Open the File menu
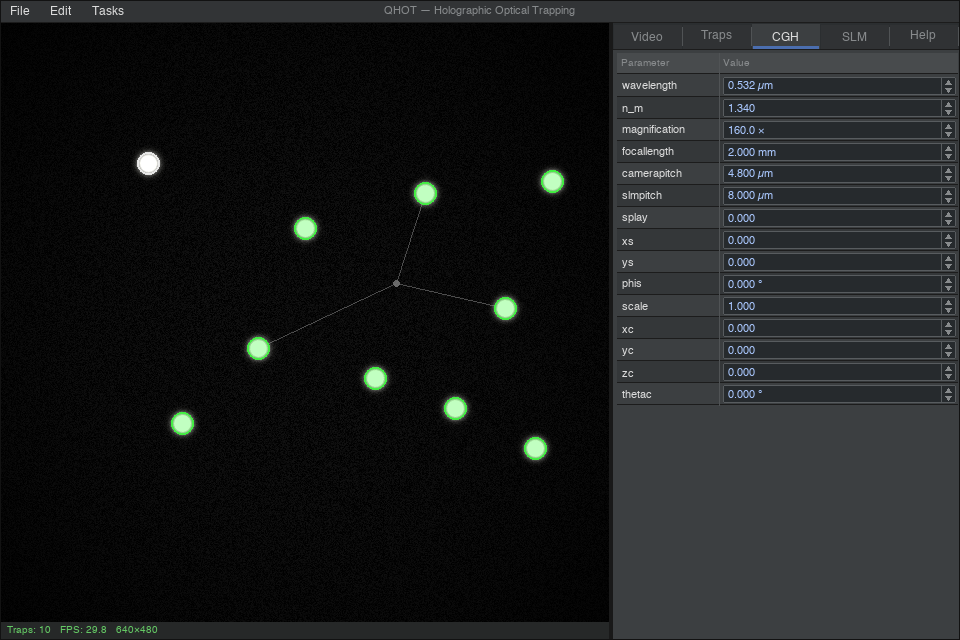Viewport: 960px width, 640px height. 20,11
